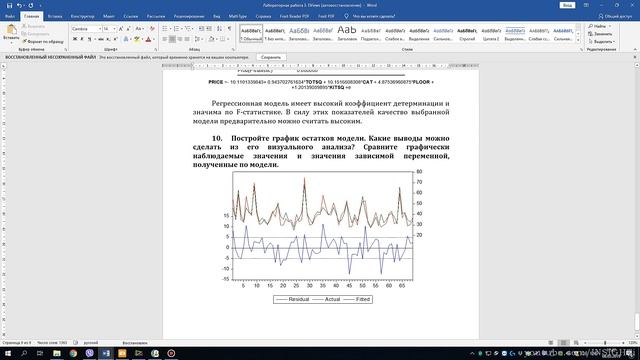This screenshot has width=640, height=360.
Task: Save the document from the quick access toolbar
Action: point(9,5)
